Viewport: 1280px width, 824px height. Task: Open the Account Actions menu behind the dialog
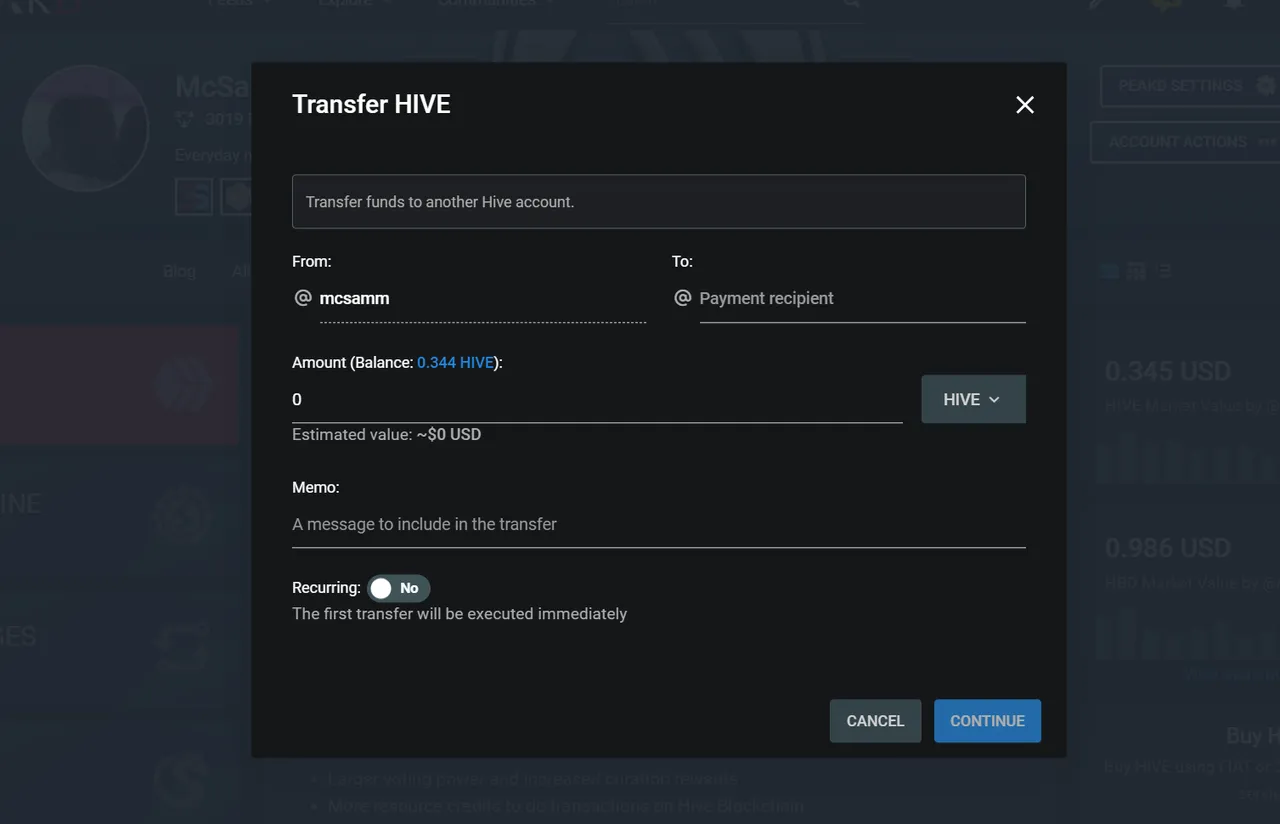[1184, 142]
